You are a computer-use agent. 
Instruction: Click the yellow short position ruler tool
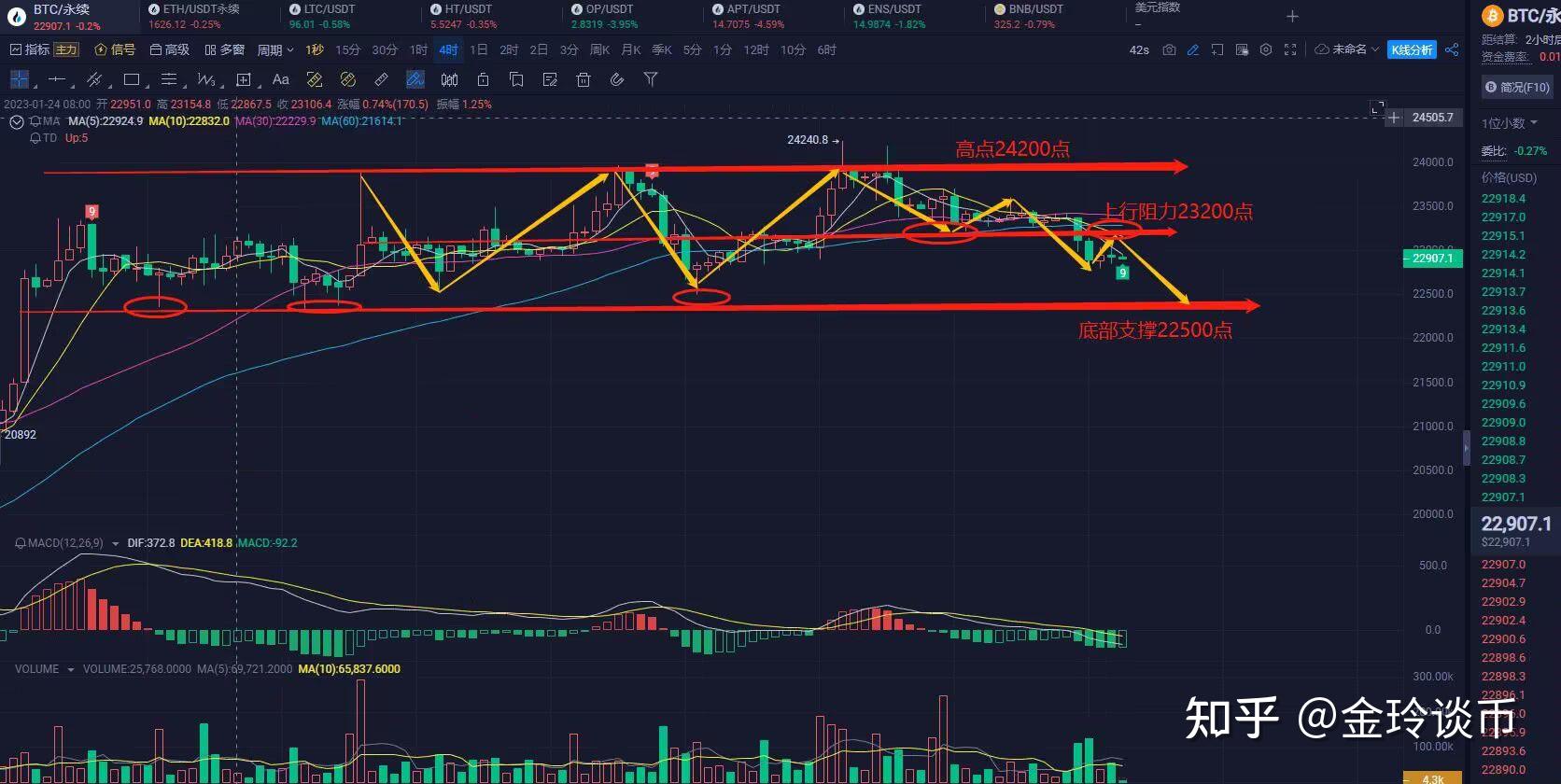click(348, 79)
